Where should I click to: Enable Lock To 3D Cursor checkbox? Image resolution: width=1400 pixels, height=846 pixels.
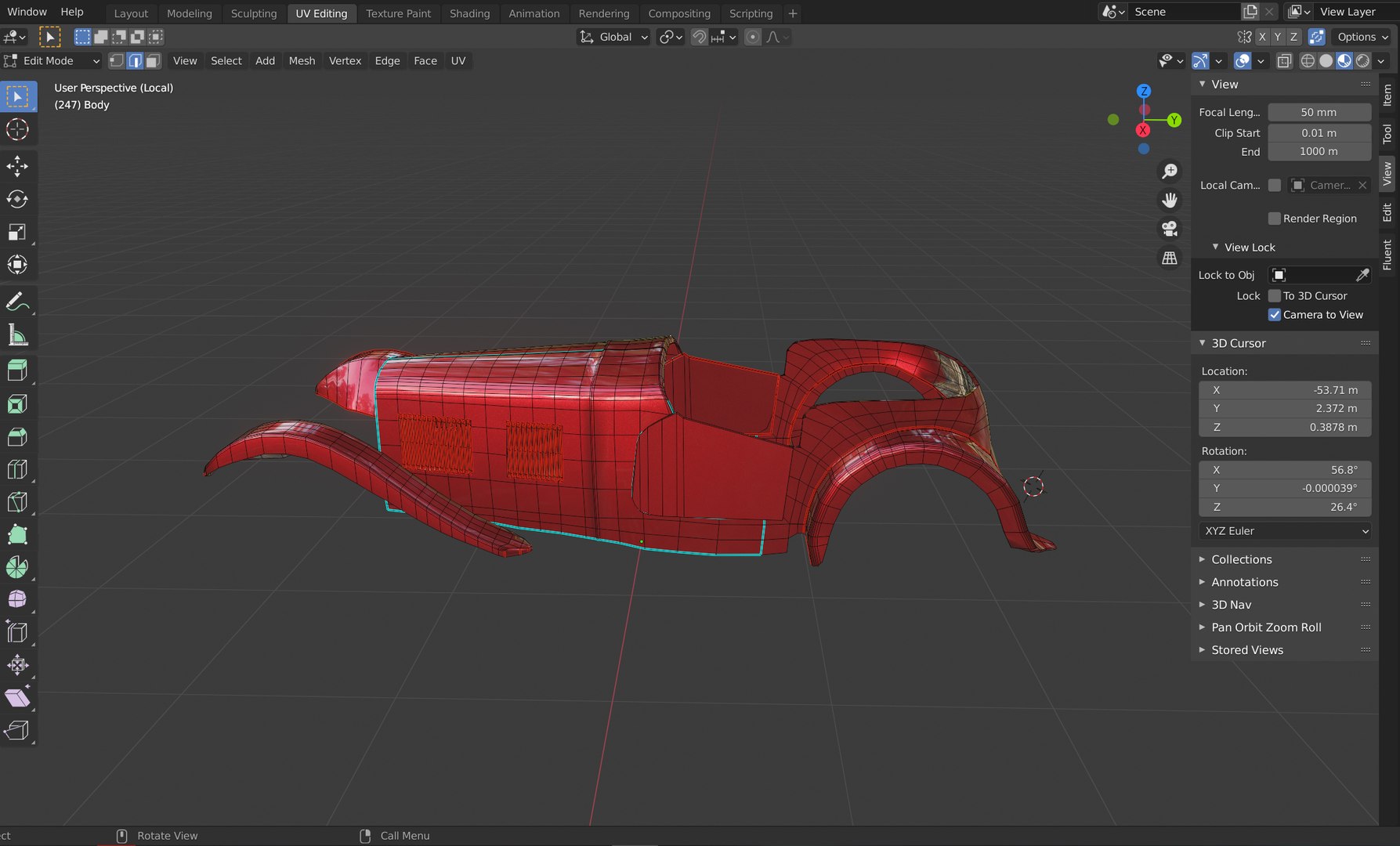click(1275, 296)
